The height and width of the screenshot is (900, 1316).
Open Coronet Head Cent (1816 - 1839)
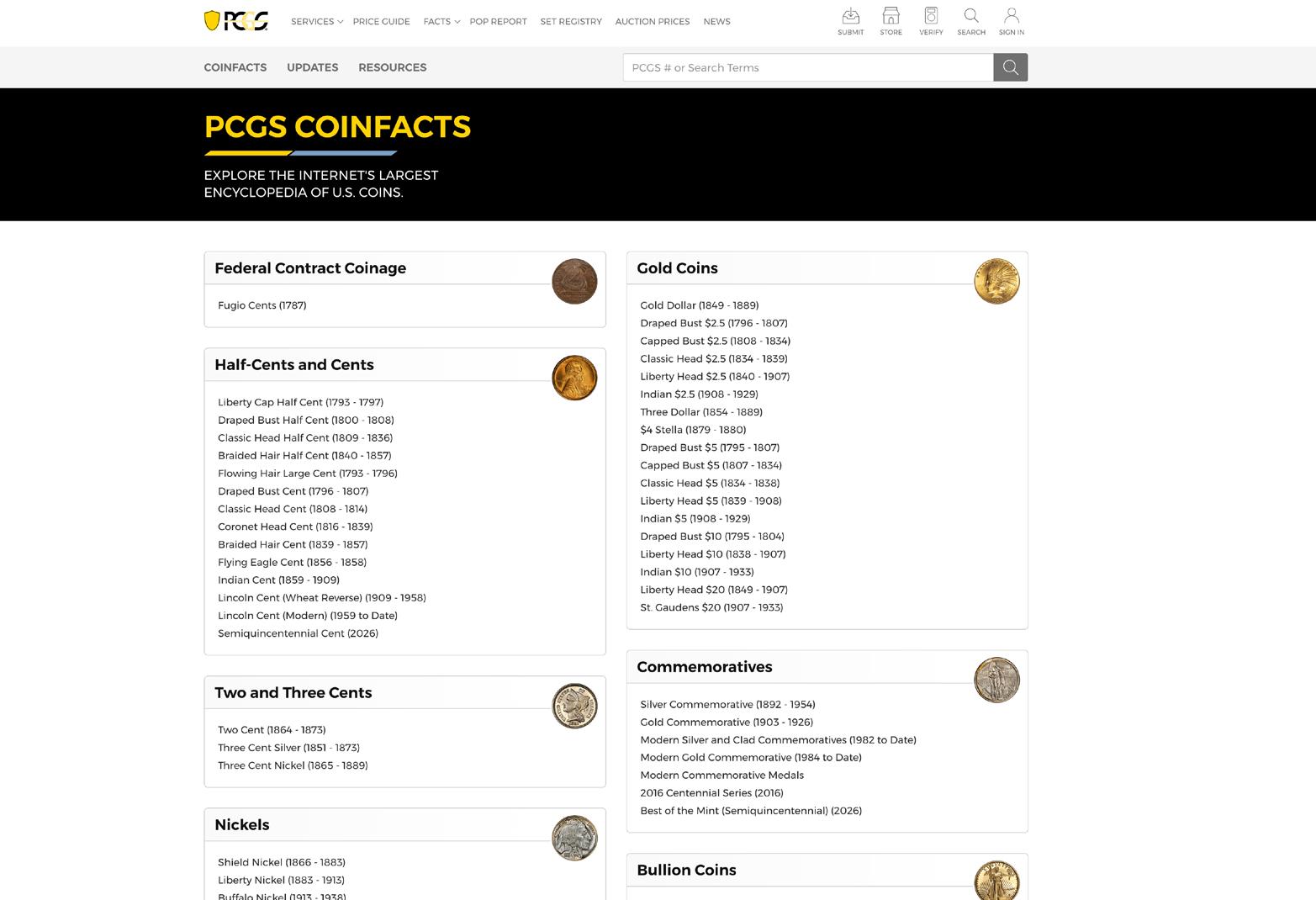[x=295, y=527]
